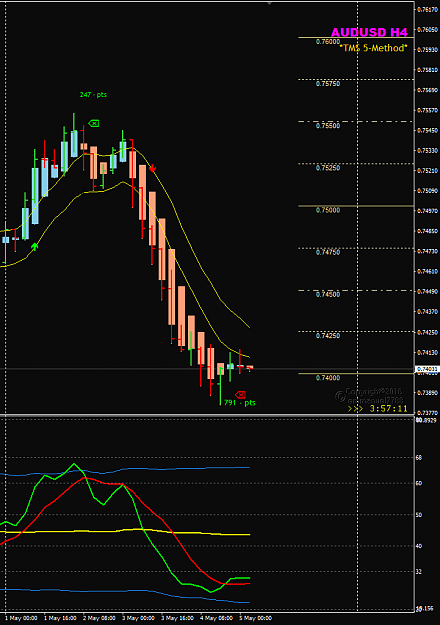Click 0.74490 on the price axis
This screenshot has width=440, height=625.
(428, 292)
